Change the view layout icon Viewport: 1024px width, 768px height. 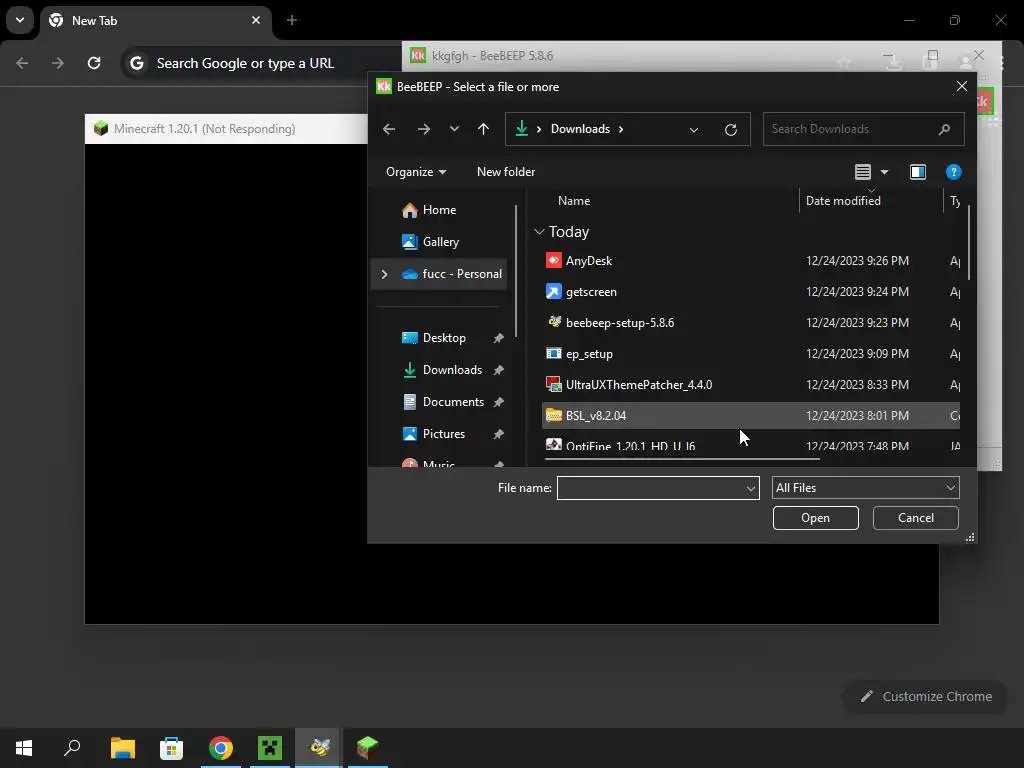[863, 172]
